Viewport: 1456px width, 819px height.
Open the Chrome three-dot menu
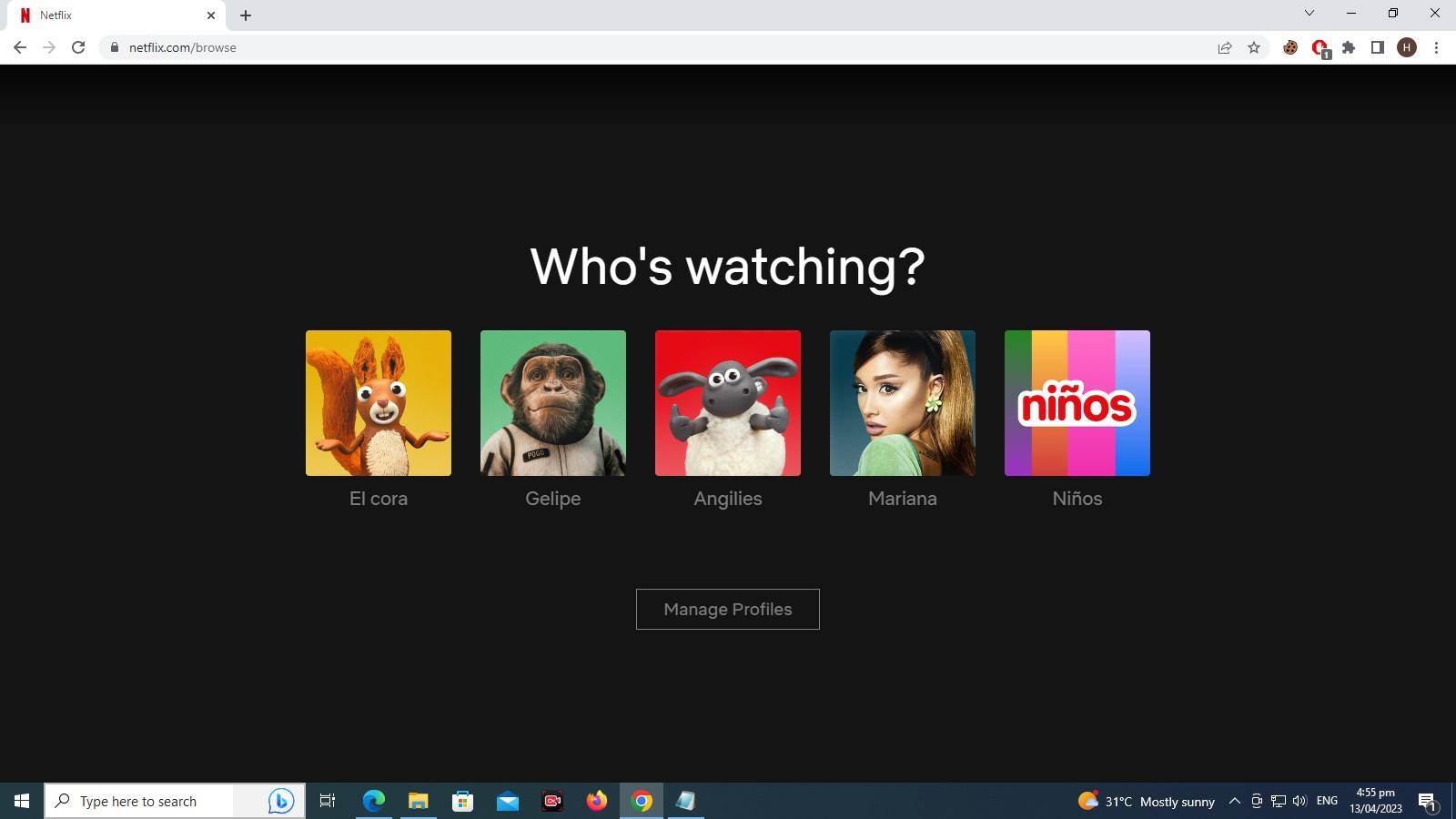1436,47
